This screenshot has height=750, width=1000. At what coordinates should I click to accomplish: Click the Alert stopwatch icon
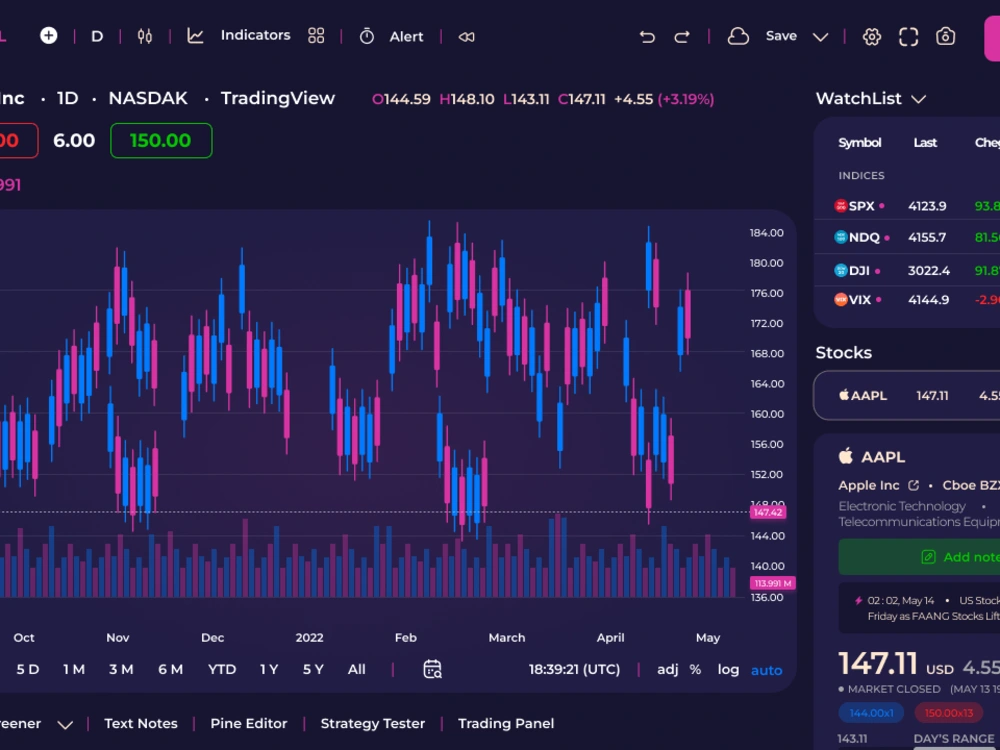(x=367, y=36)
